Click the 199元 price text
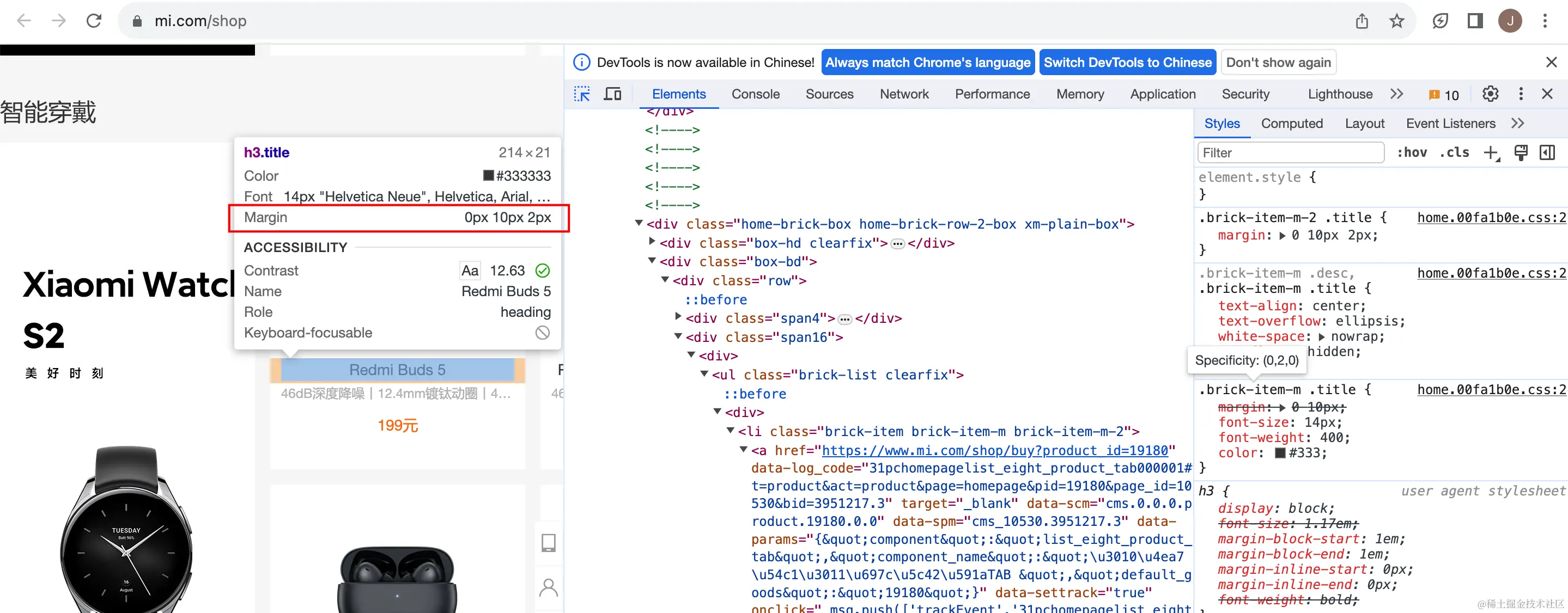The image size is (1568, 613). point(398,426)
